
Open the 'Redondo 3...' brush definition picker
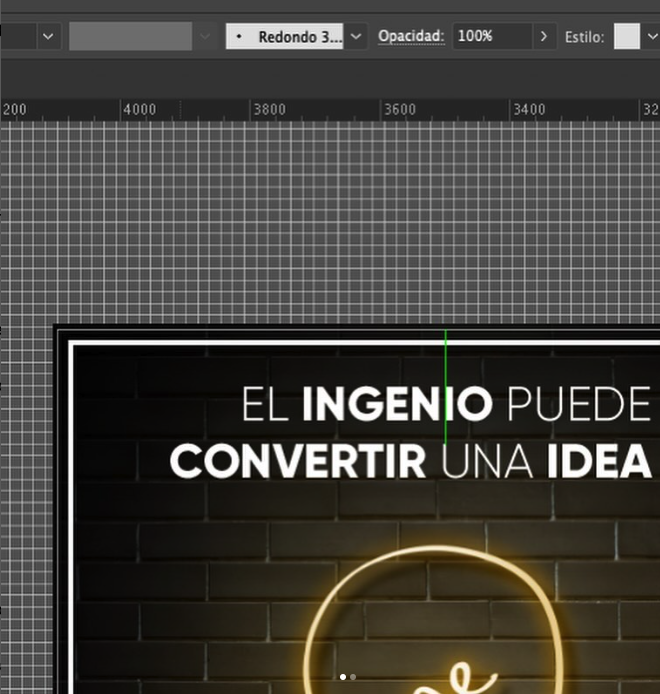pyautogui.click(x=285, y=37)
